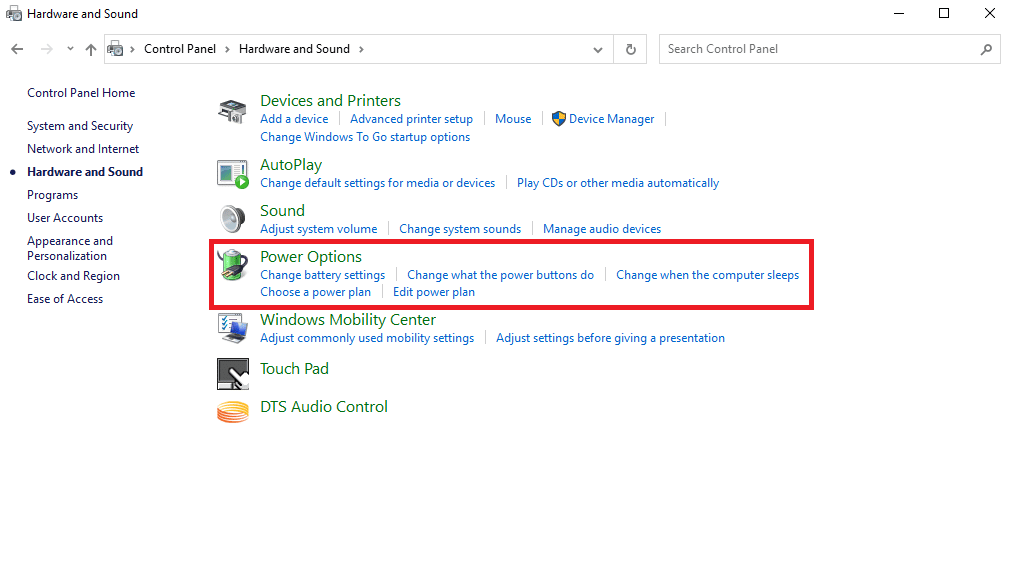Minimize the Hardware and Sound window
The image size is (1013, 581).
[899, 14]
